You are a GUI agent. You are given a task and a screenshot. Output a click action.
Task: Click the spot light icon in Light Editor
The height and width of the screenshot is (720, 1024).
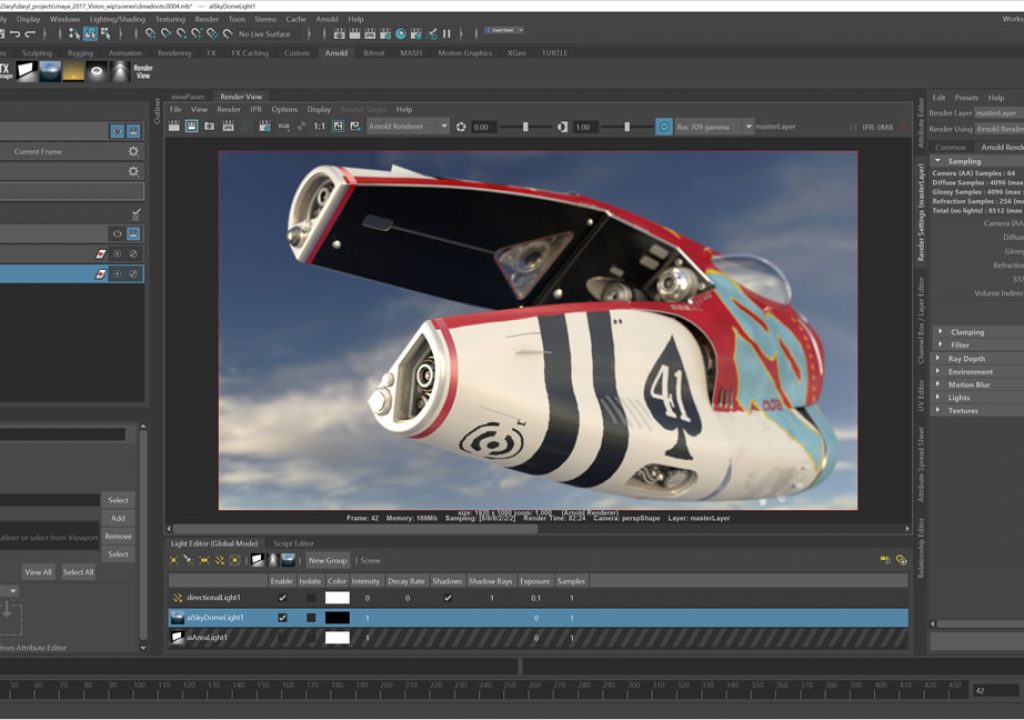coord(188,560)
